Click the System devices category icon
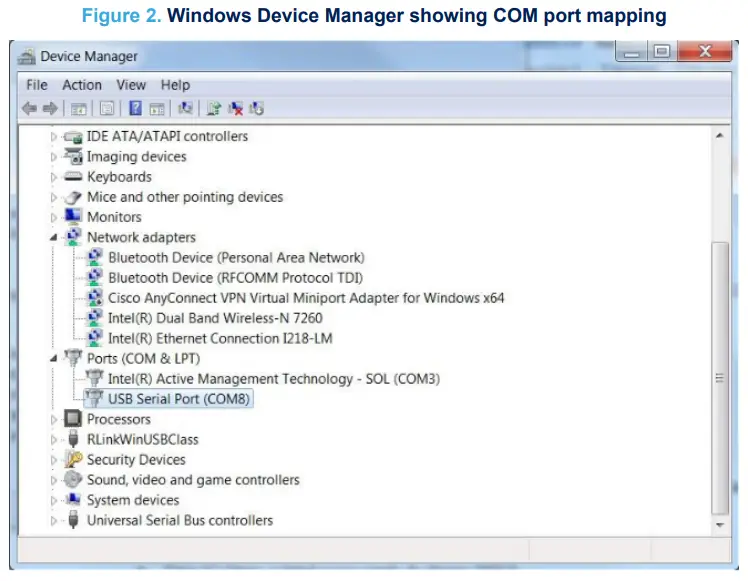Viewport: 748px width, 581px height. pyautogui.click(x=73, y=499)
